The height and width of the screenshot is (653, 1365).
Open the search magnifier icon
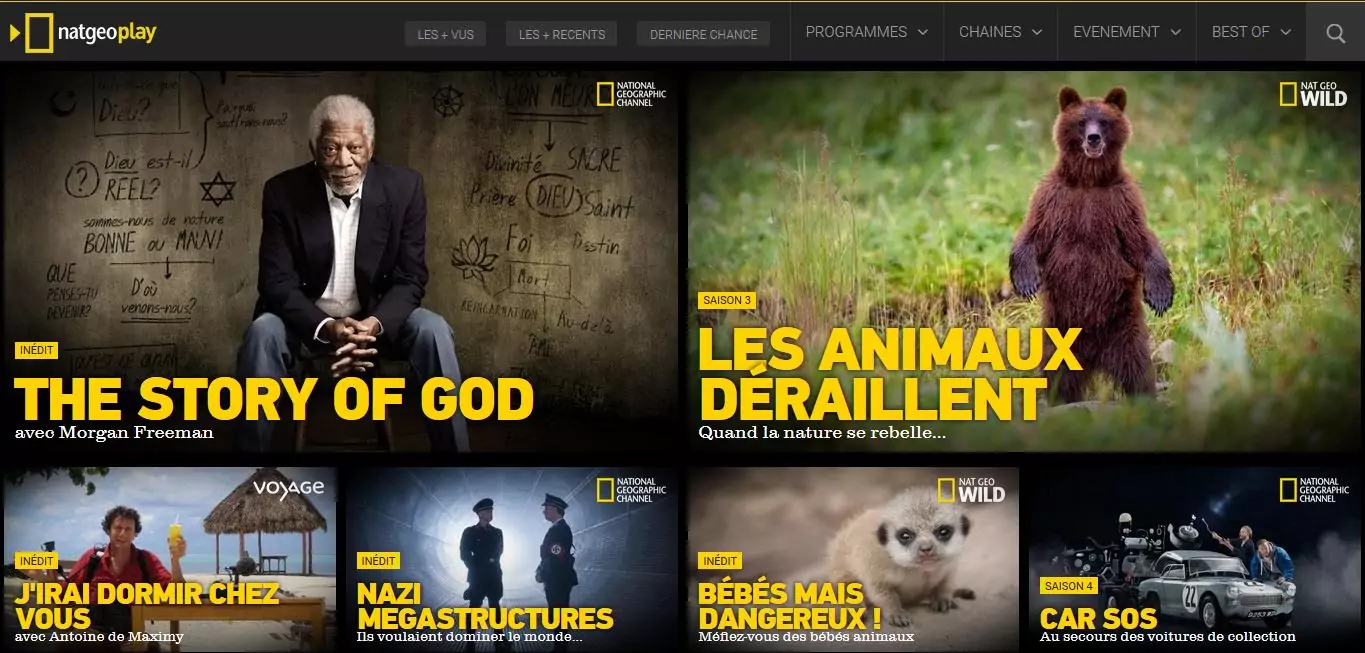[1335, 33]
